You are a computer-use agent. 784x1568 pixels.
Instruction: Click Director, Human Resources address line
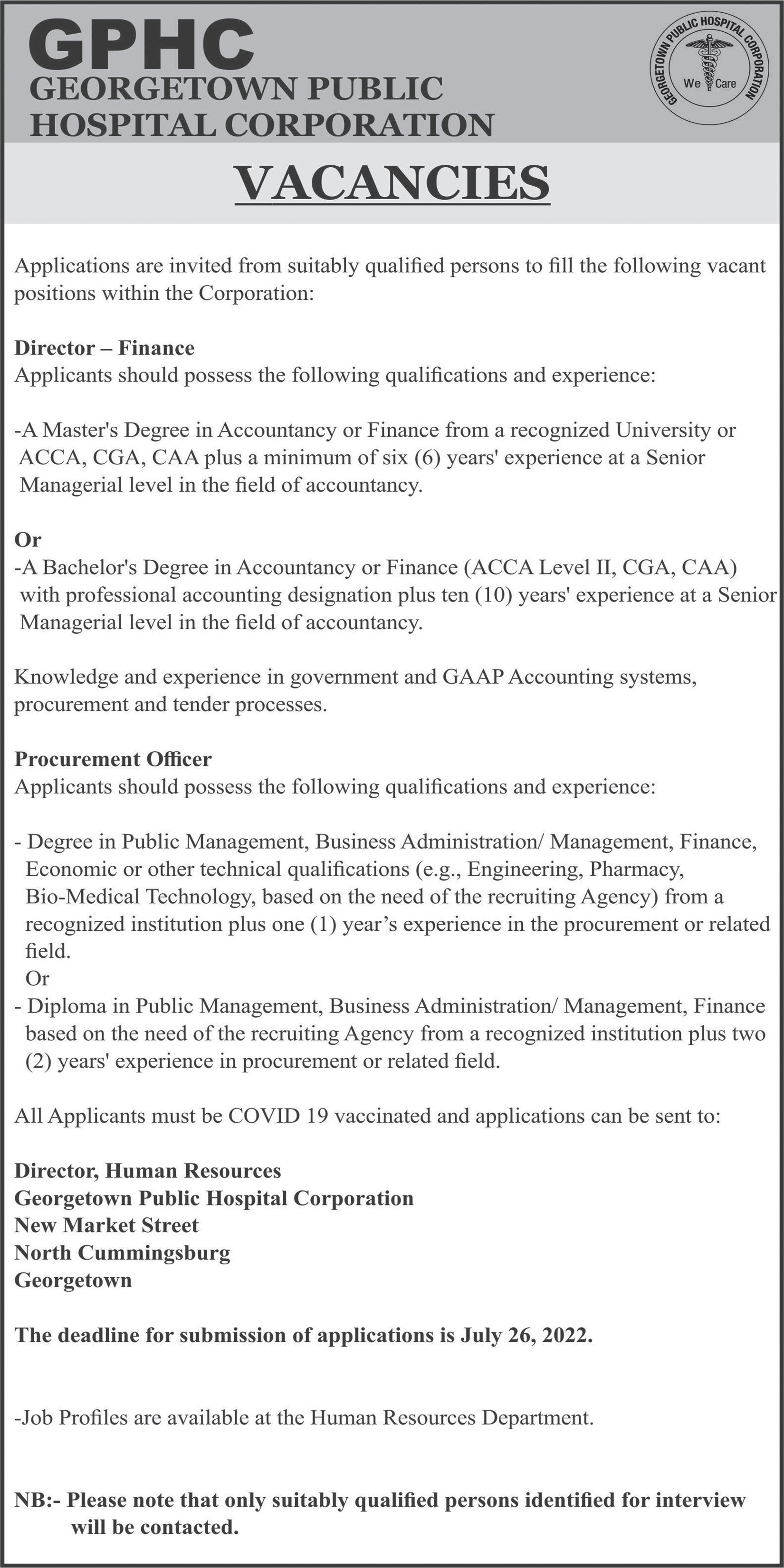pyautogui.click(x=148, y=1170)
